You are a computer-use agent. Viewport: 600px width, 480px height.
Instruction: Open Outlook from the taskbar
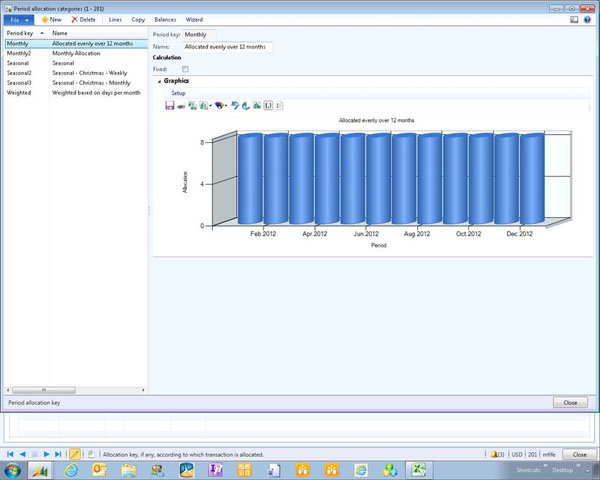point(99,470)
